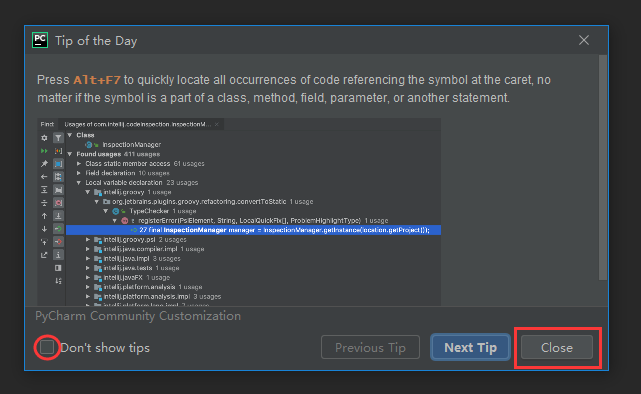The height and width of the screenshot is (394, 641).
Task: Click the up arrow previous occurrence icon
Action: coord(44,216)
